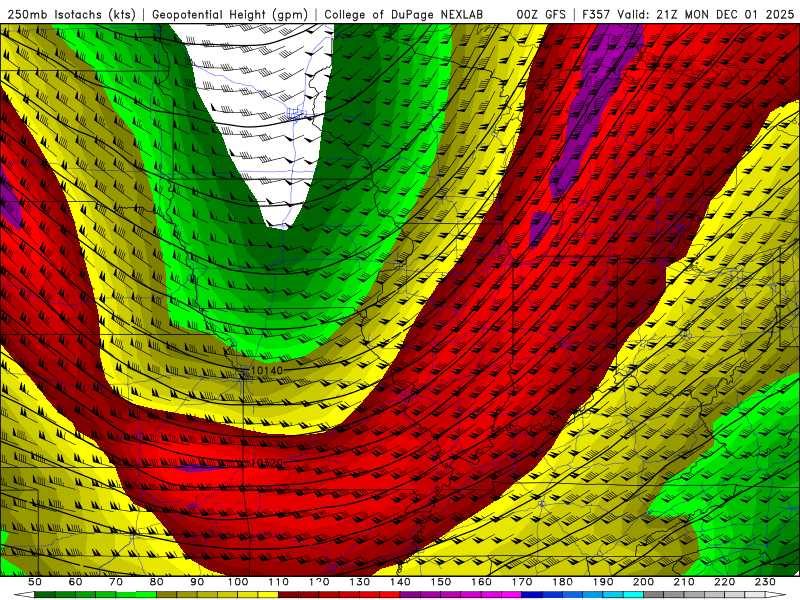This screenshot has height=600, width=800.
Task: Click the 140 value on the color scale
Action: tap(400, 582)
